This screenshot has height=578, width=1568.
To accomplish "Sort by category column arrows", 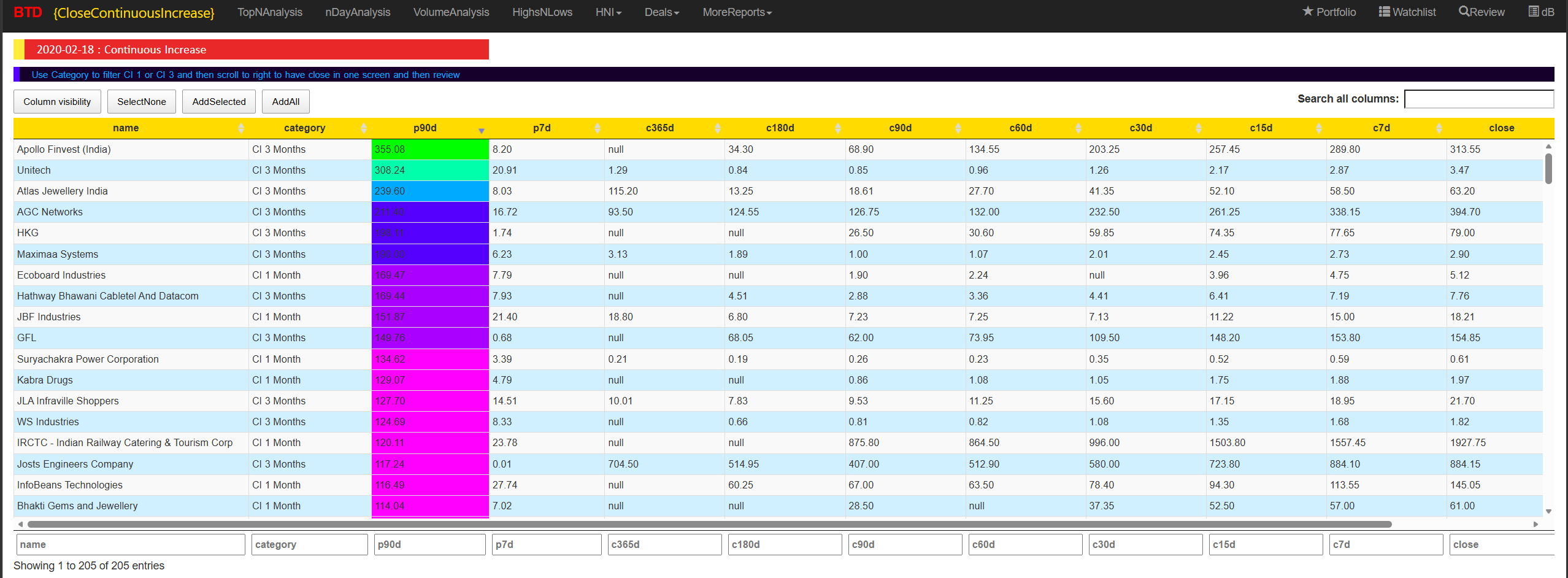I will (364, 128).
